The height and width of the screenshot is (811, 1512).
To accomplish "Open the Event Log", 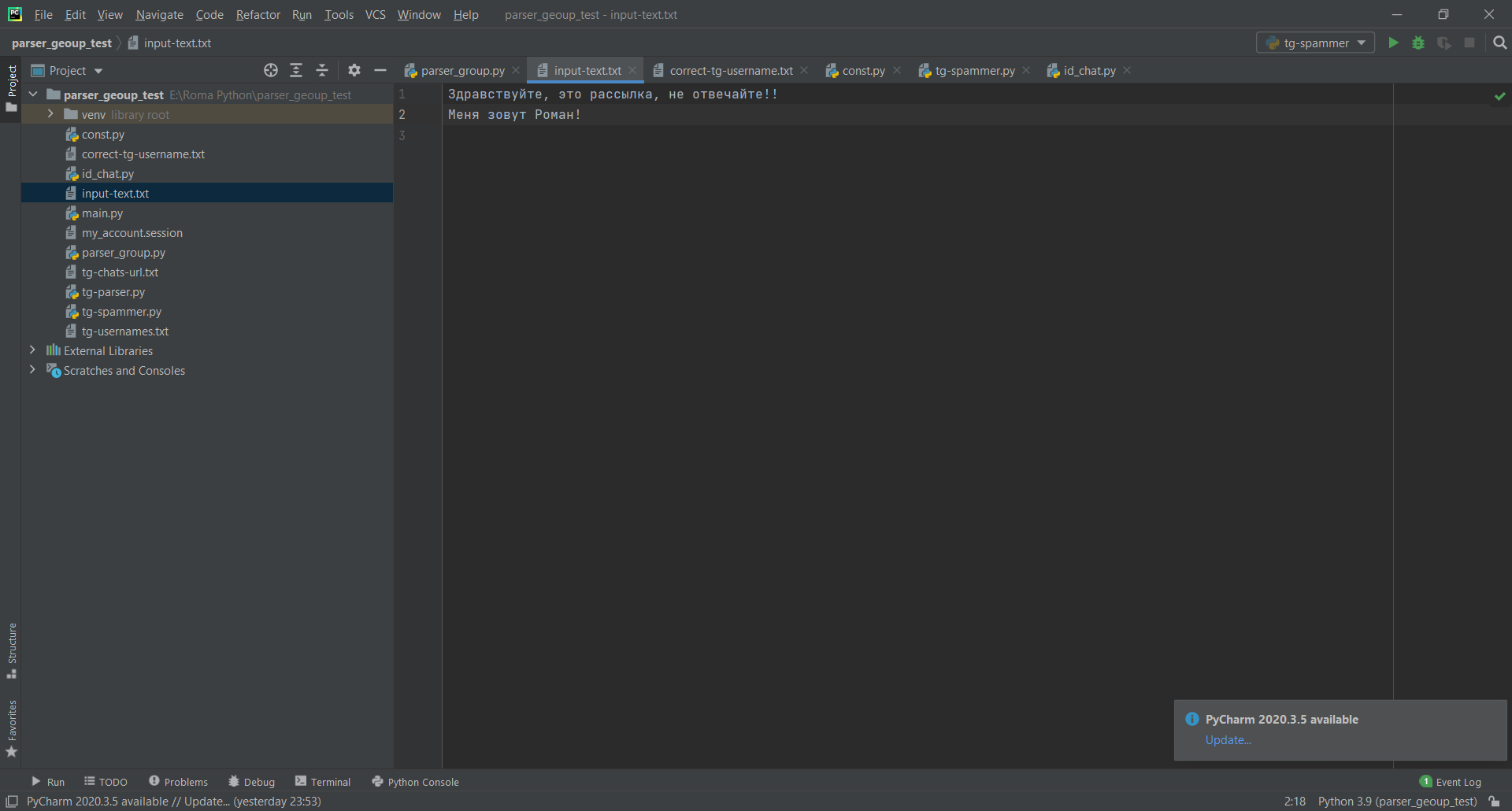I will coord(1451,782).
